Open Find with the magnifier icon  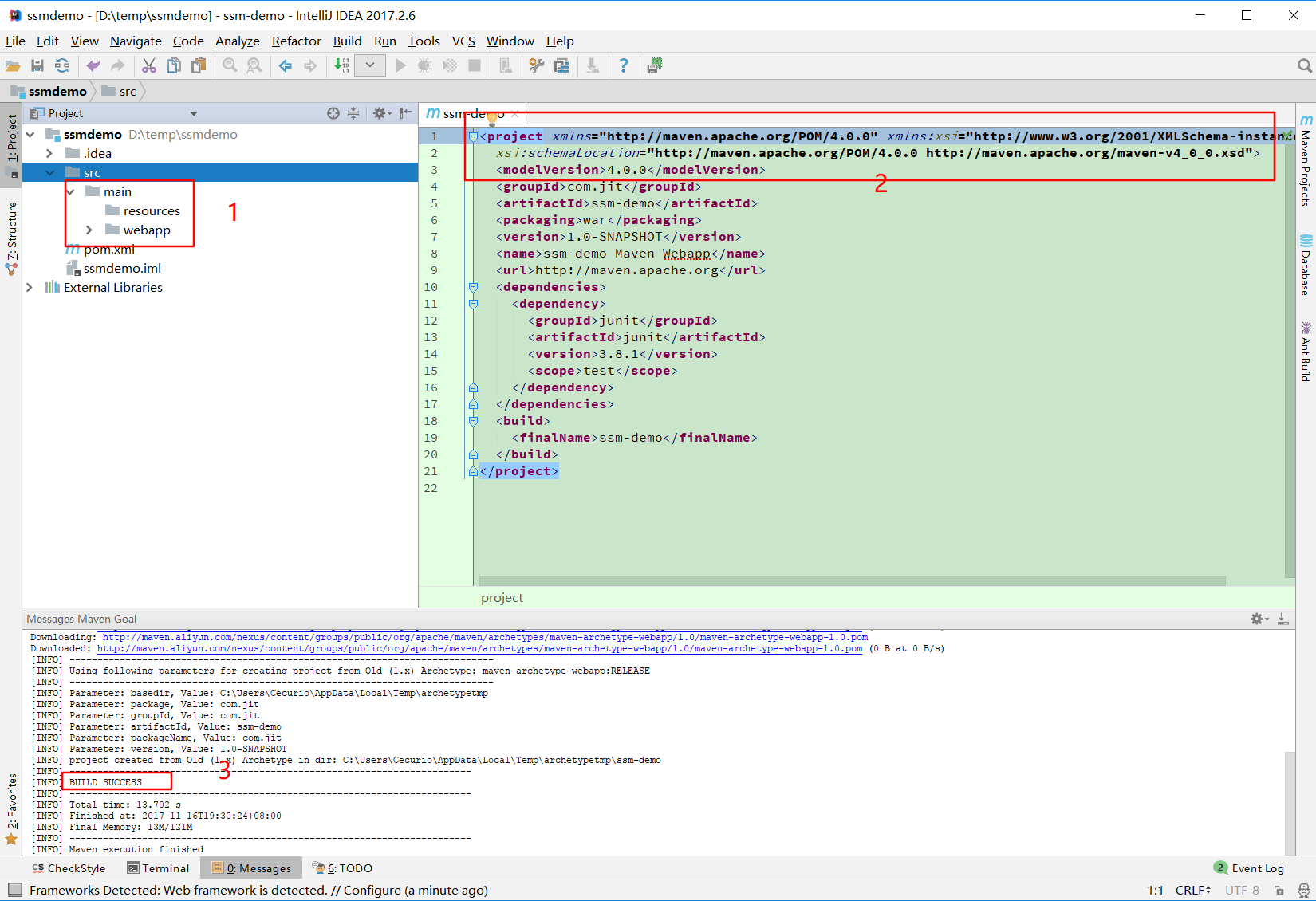pos(230,66)
